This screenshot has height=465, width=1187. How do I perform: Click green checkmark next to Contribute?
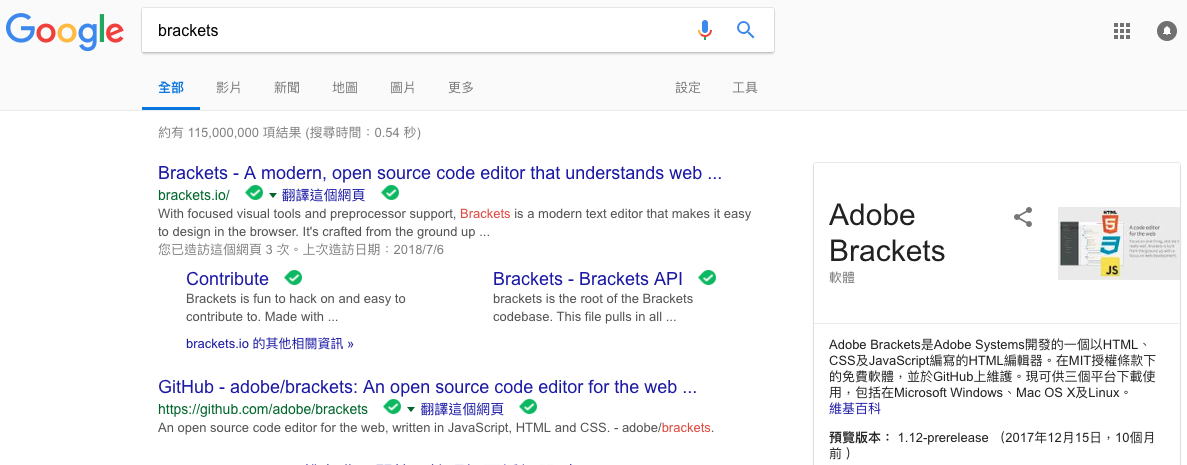tap(293, 278)
